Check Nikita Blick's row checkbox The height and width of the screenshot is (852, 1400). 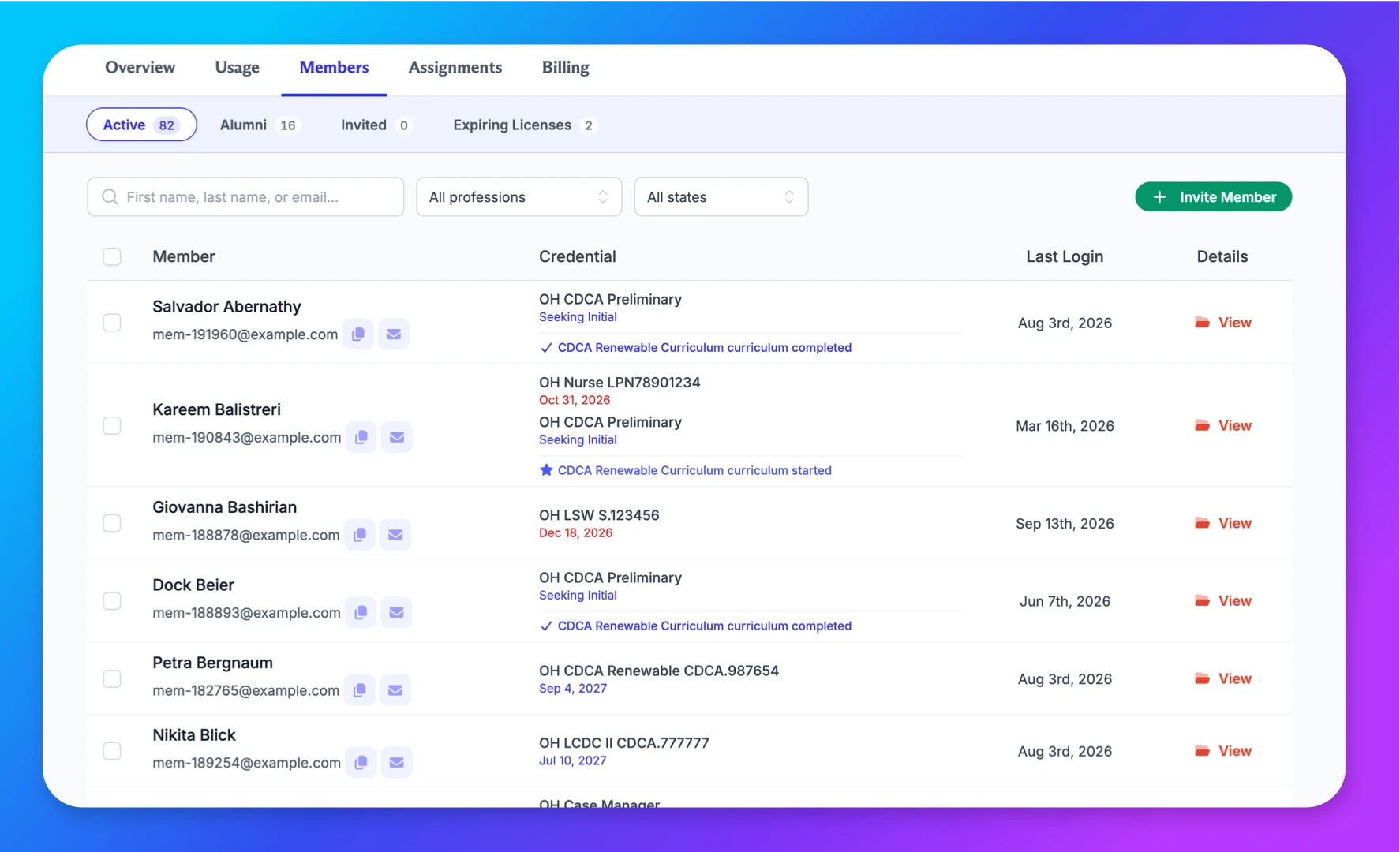click(112, 751)
